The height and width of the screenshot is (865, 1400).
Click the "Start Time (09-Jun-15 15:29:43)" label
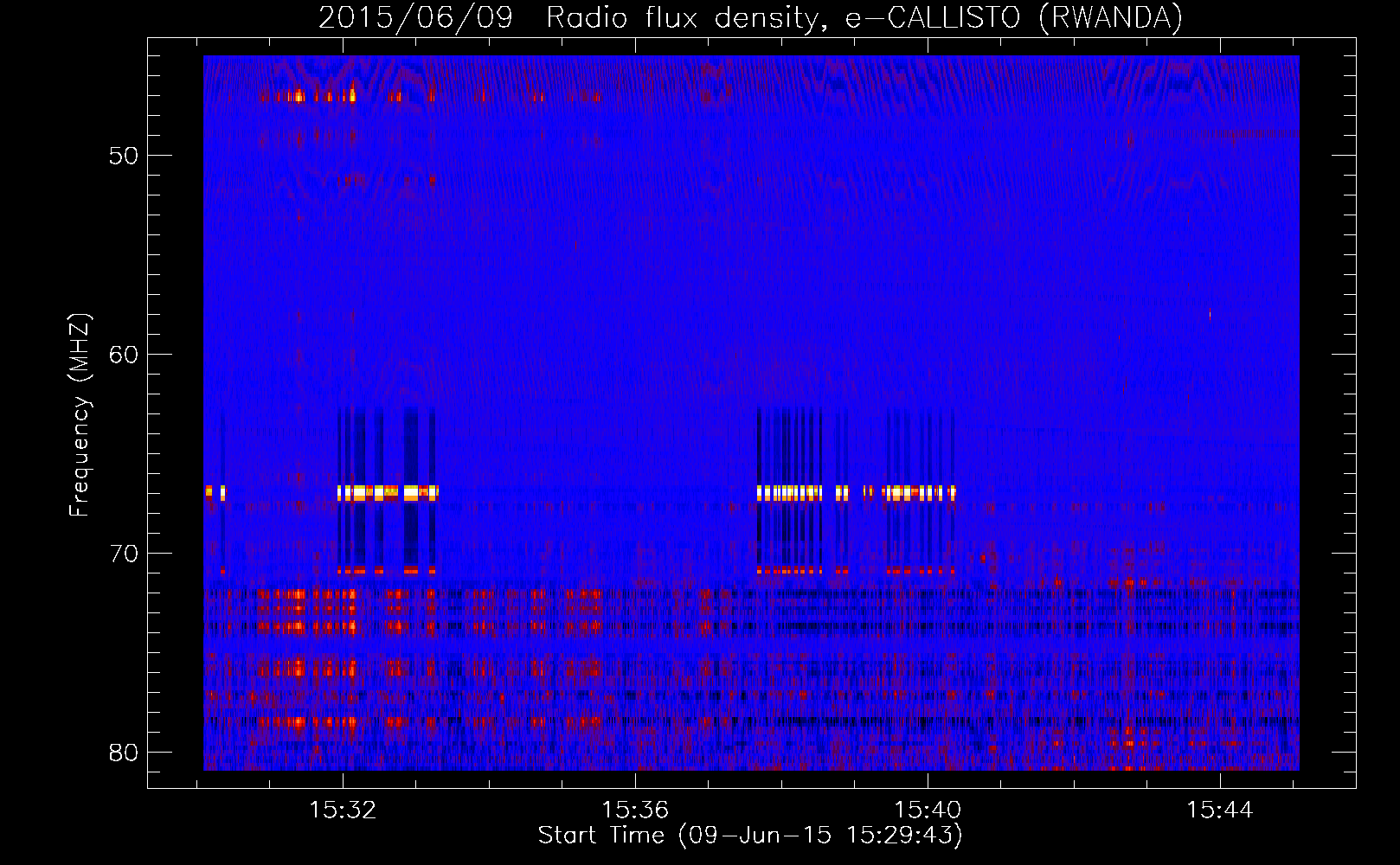point(750,836)
